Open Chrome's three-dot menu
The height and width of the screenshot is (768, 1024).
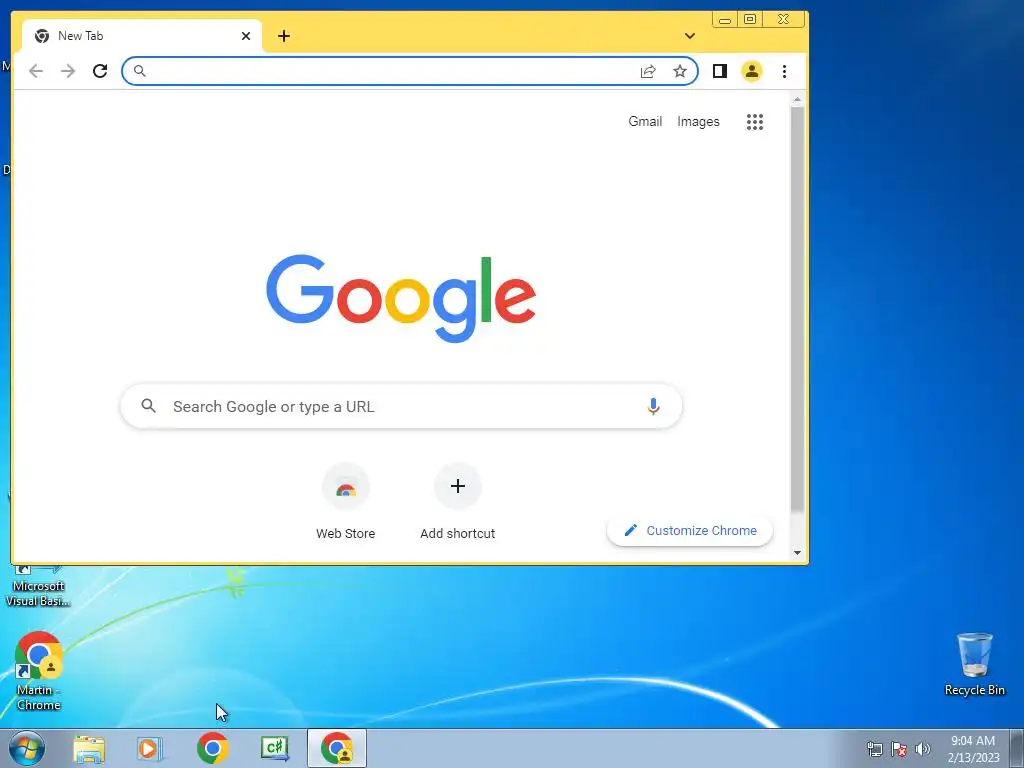click(784, 71)
